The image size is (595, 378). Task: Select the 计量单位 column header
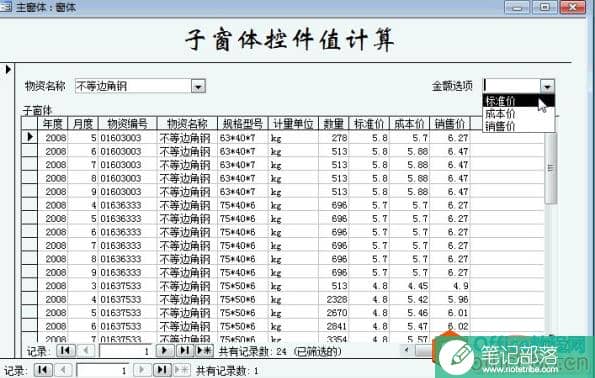click(293, 123)
